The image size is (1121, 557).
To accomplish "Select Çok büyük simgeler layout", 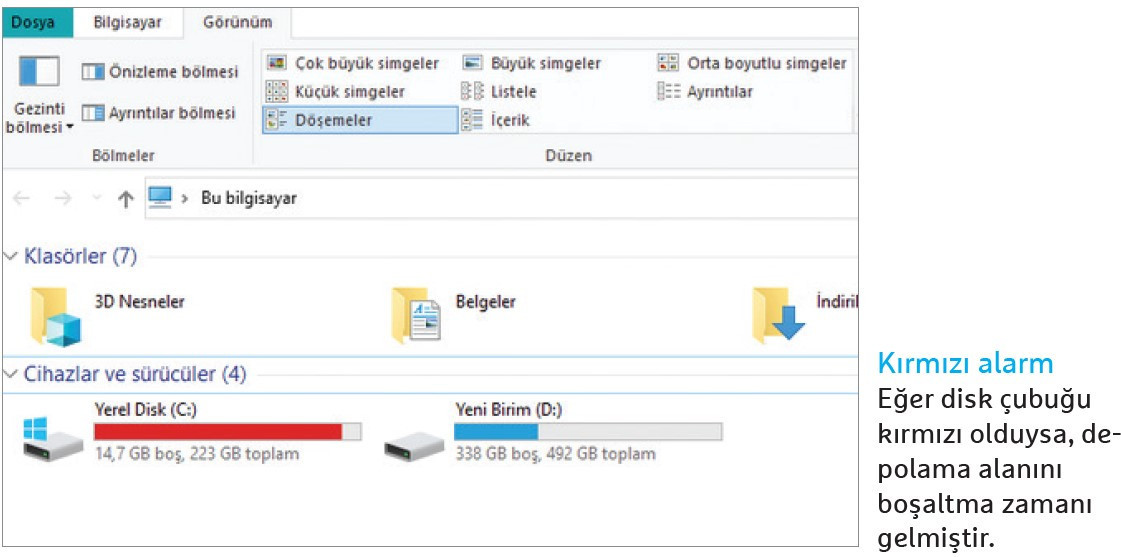I will 352,63.
